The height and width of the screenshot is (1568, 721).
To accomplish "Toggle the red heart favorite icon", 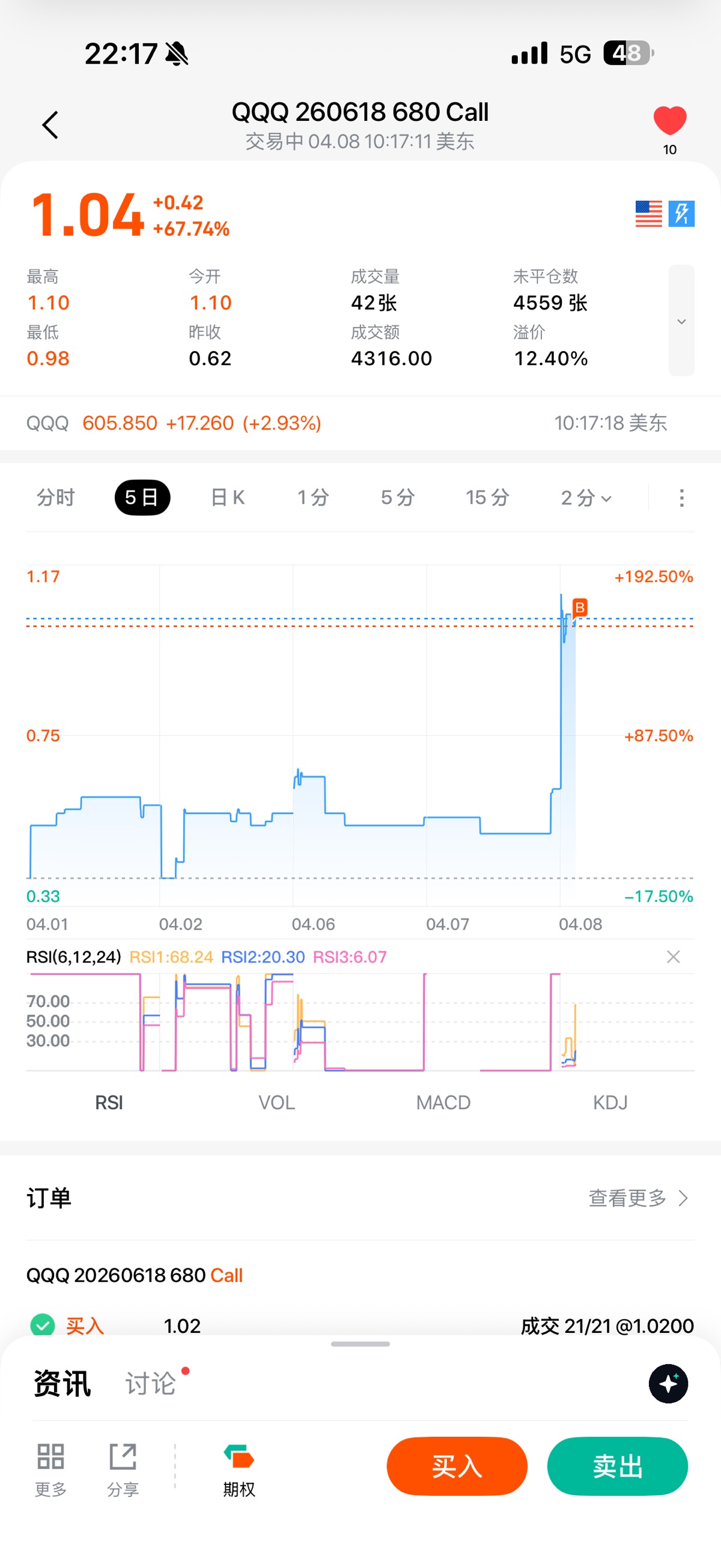I will (x=669, y=120).
